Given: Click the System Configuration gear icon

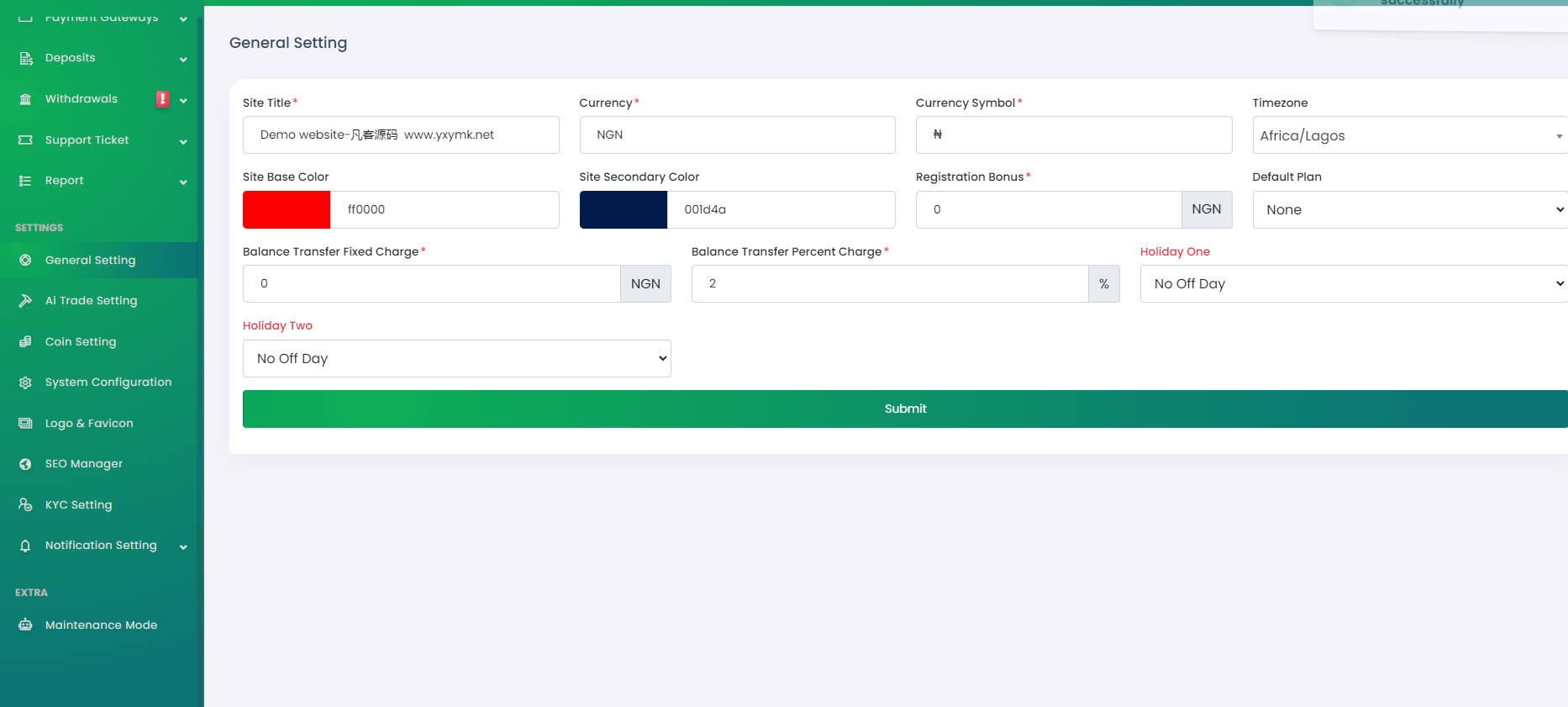Looking at the screenshot, I should pos(26,383).
